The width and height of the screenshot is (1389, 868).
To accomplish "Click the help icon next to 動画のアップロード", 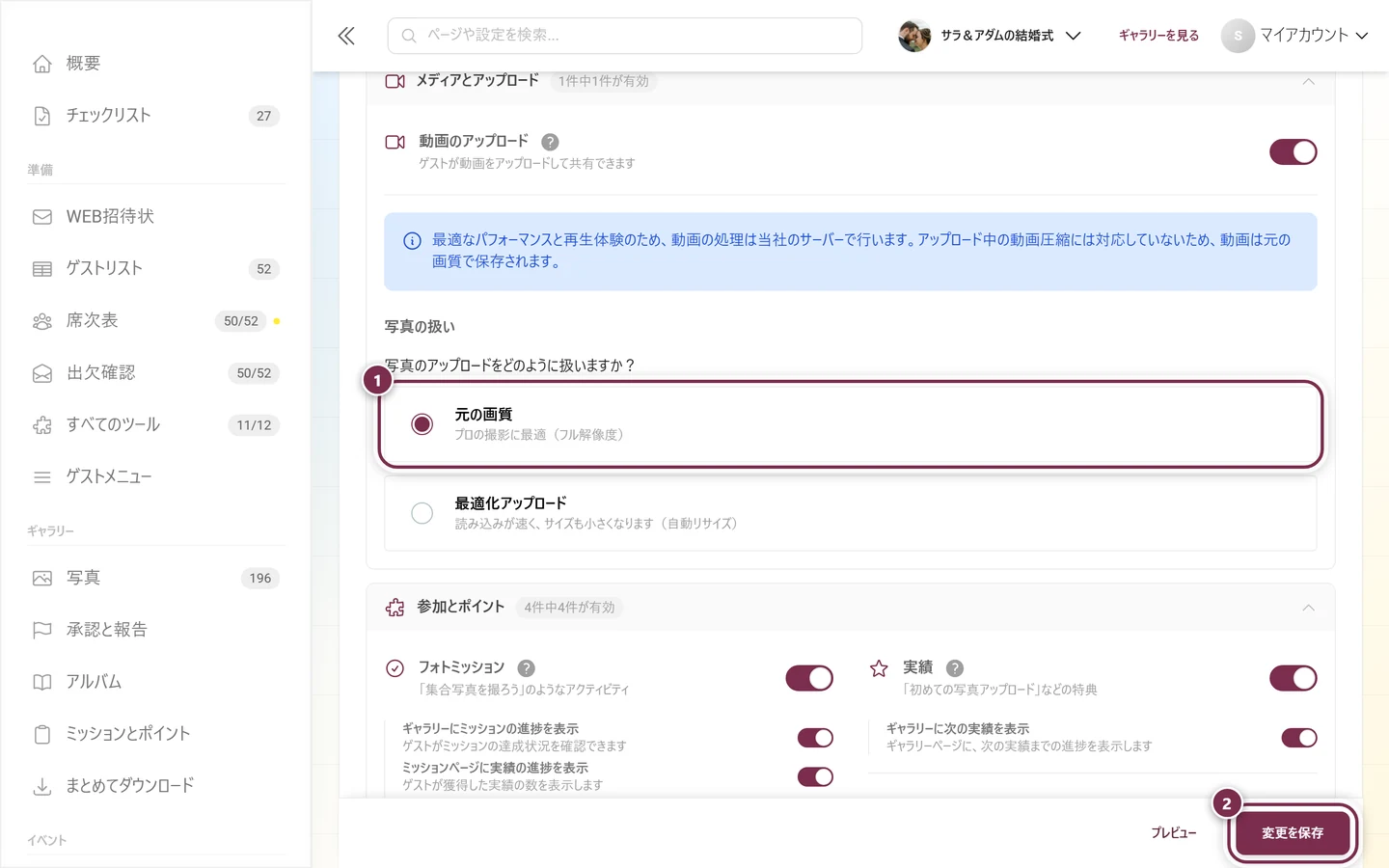I will (x=550, y=142).
